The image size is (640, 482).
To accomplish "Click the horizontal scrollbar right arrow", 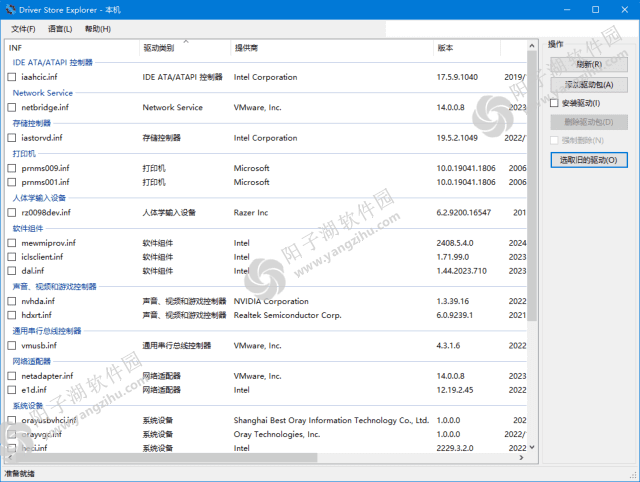I will click(x=521, y=458).
